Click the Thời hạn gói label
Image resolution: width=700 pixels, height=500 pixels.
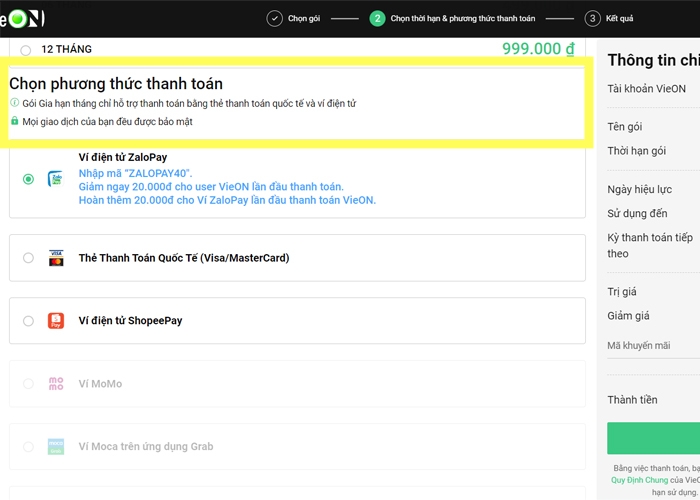point(637,151)
